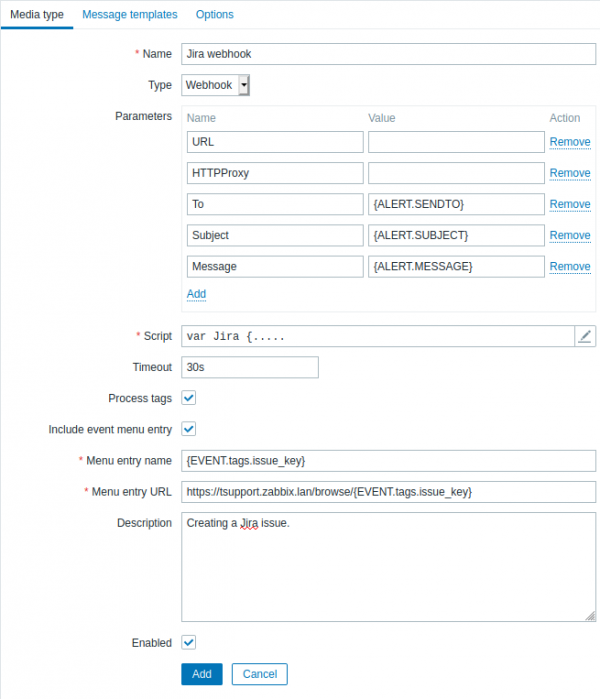Open the Options tab
Viewport: 600px width, 699px height.
[x=214, y=15]
